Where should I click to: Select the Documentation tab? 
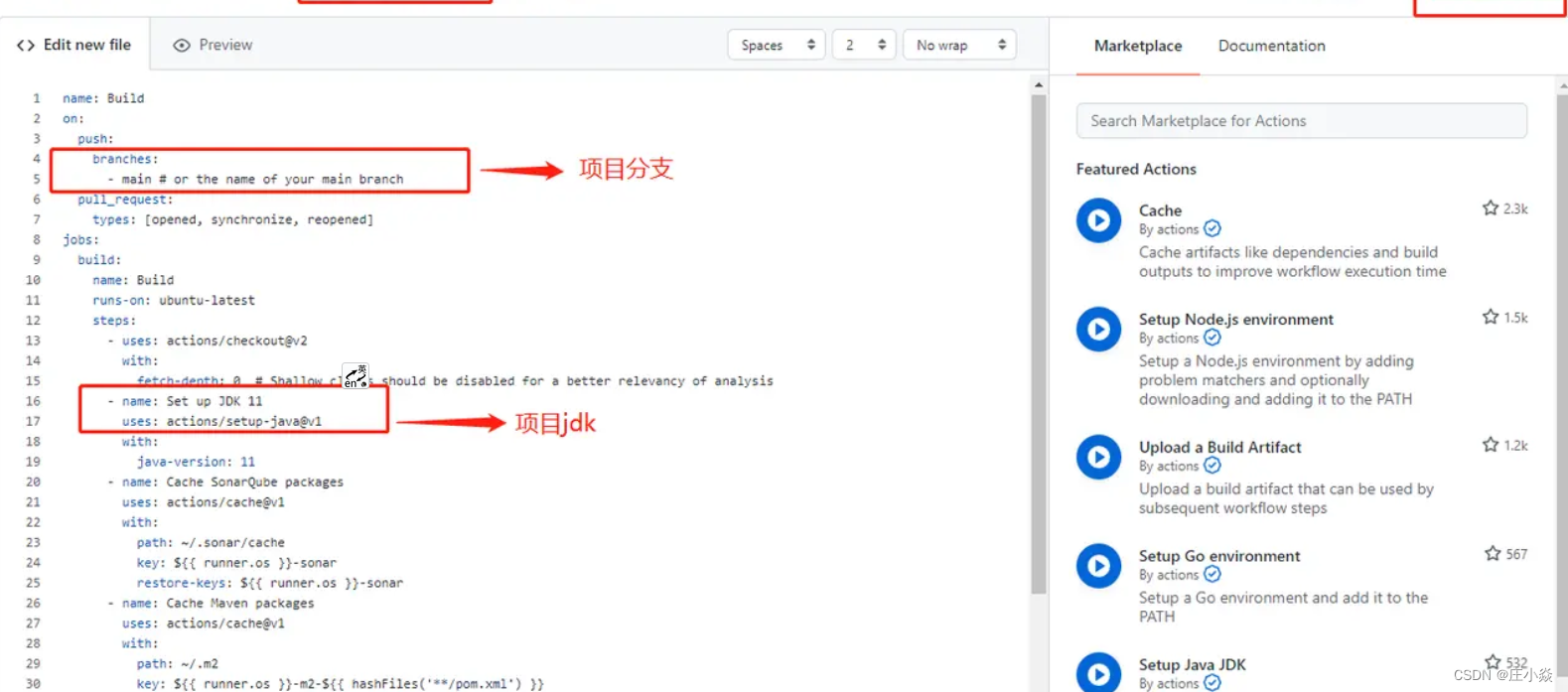point(1271,46)
